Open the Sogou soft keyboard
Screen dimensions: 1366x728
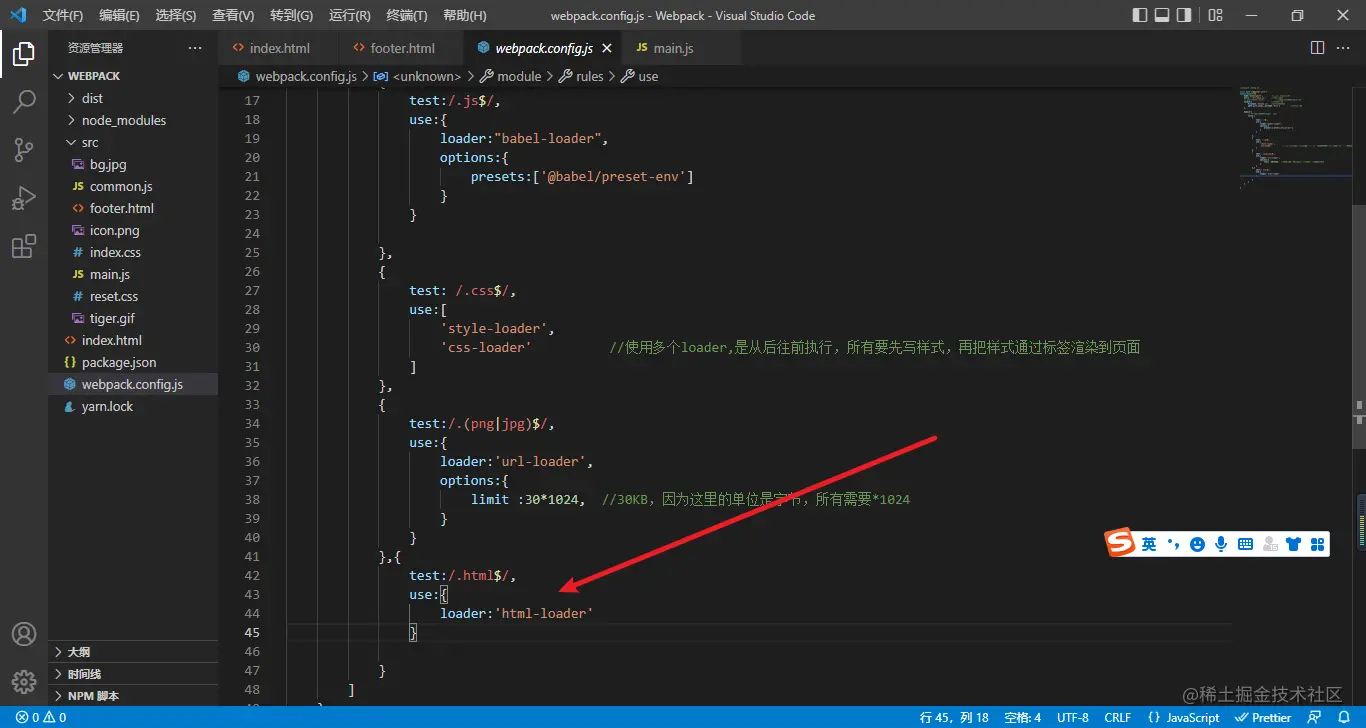(1245, 544)
